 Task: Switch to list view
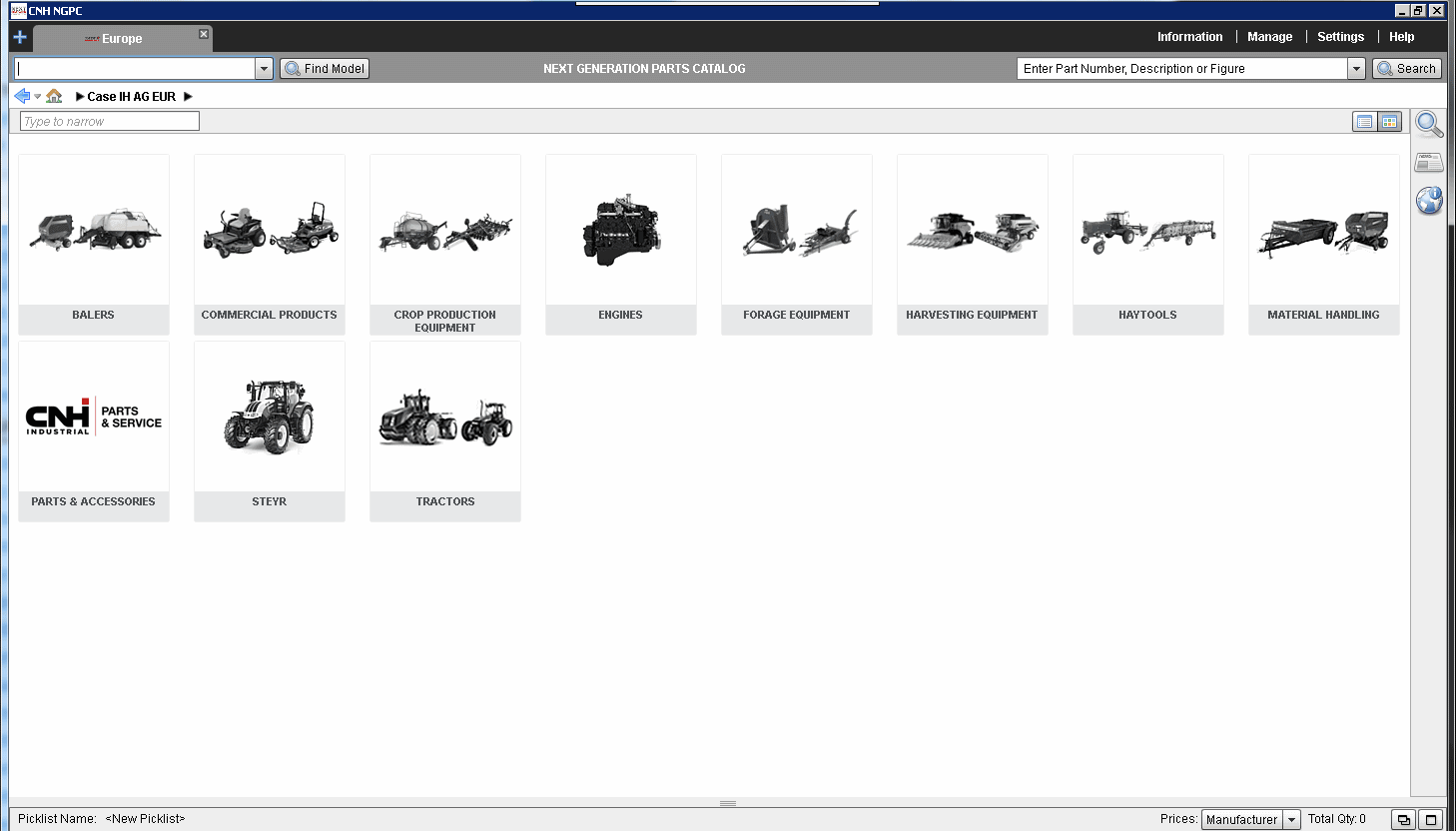1364,122
